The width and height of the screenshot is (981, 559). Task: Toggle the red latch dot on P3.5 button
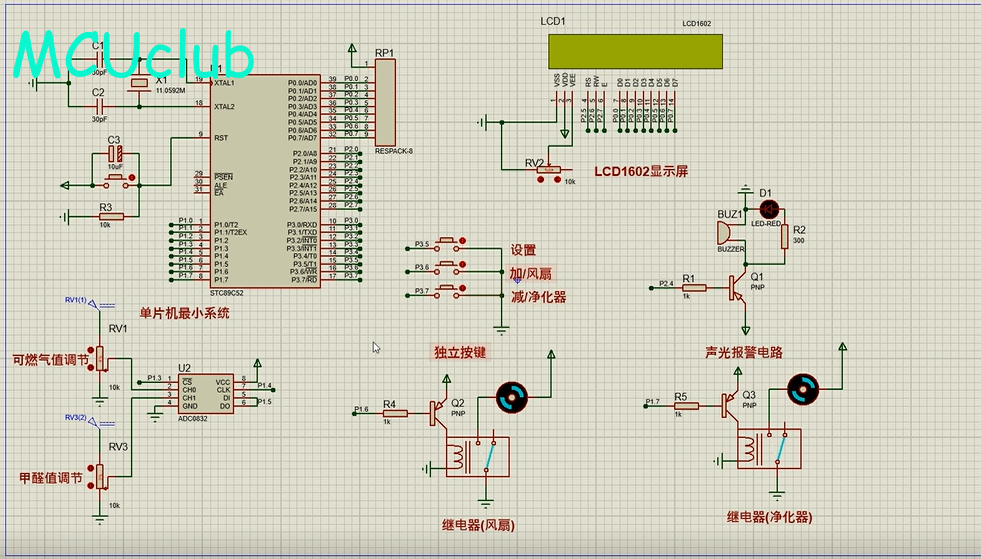point(463,240)
